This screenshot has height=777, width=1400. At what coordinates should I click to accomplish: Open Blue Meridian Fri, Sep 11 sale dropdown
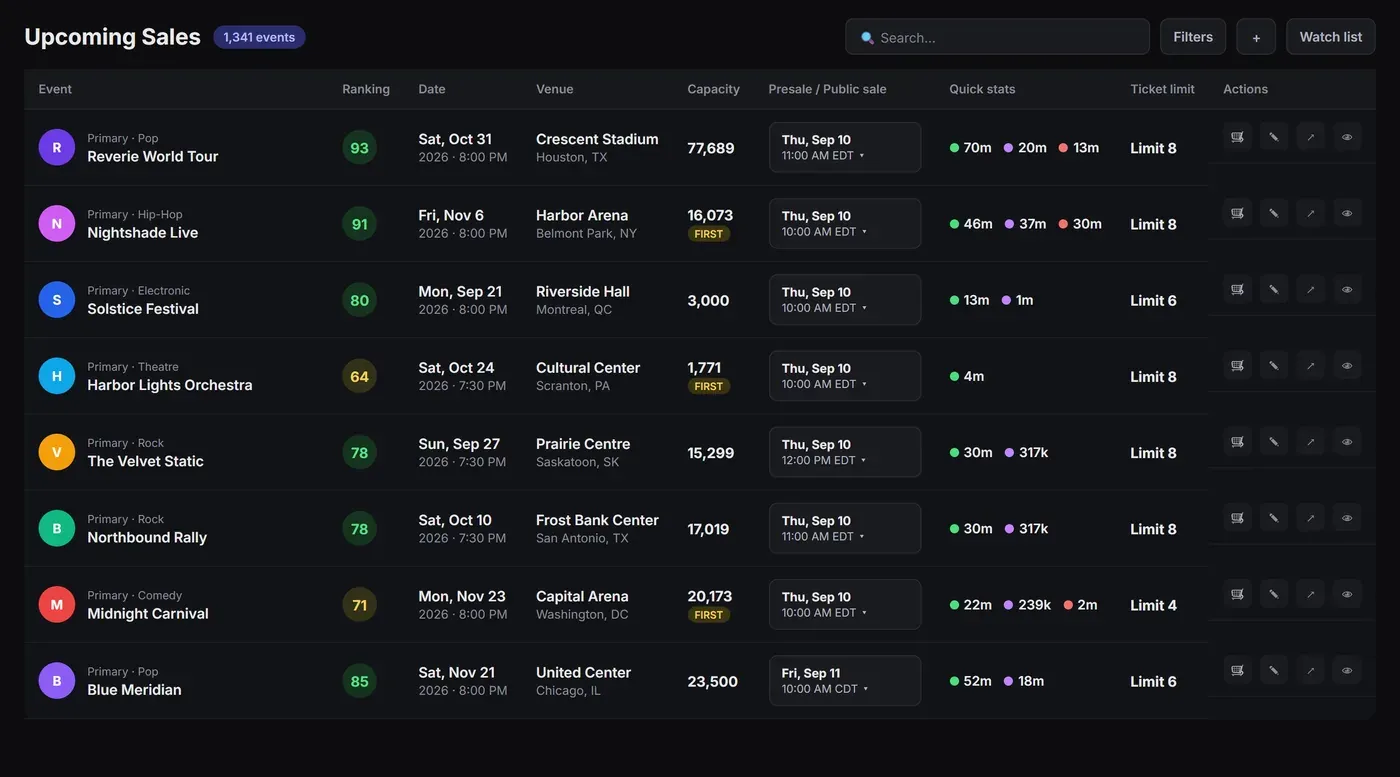(x=845, y=681)
